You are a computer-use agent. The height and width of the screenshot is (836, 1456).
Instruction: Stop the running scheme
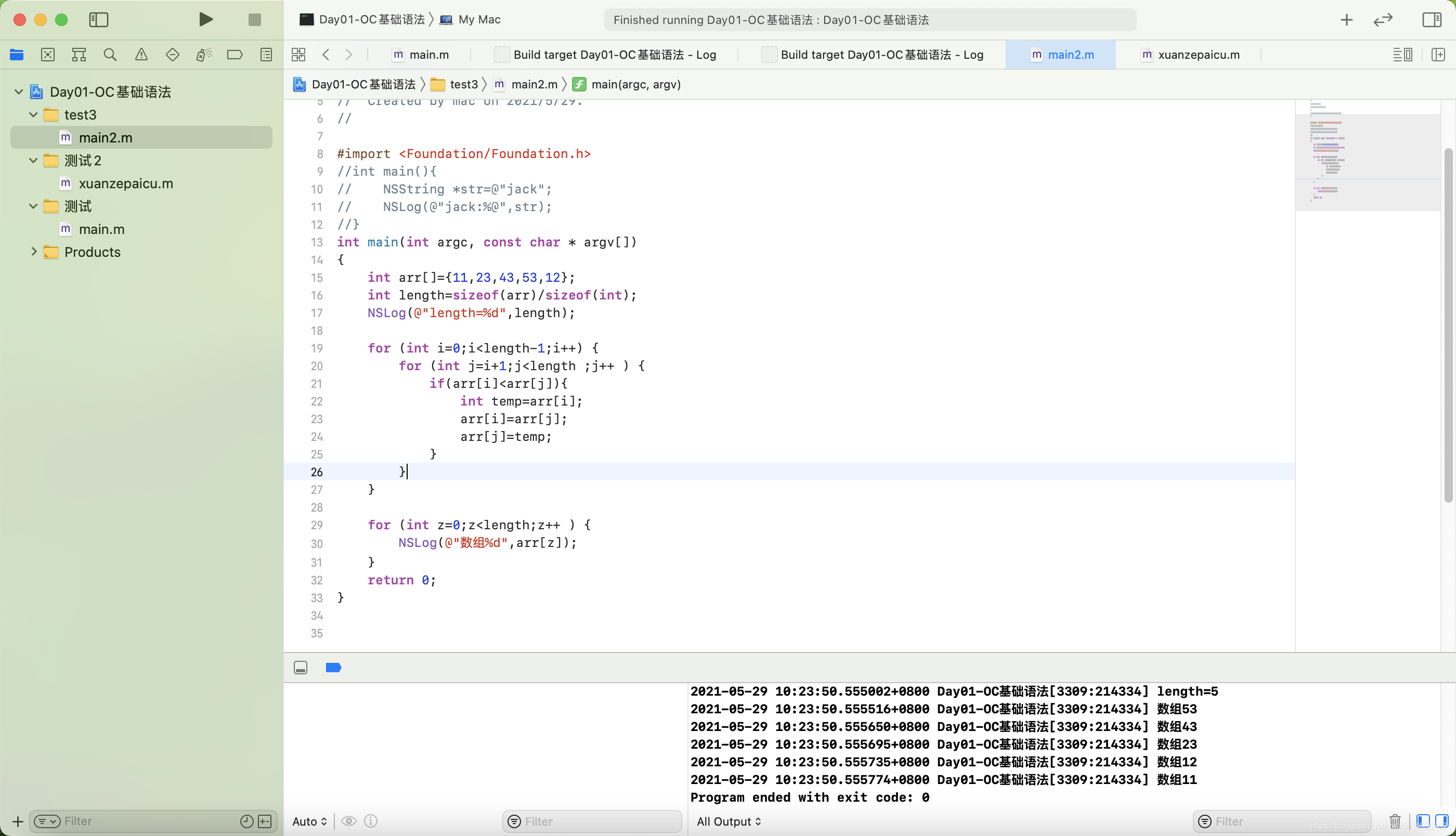pos(254,20)
